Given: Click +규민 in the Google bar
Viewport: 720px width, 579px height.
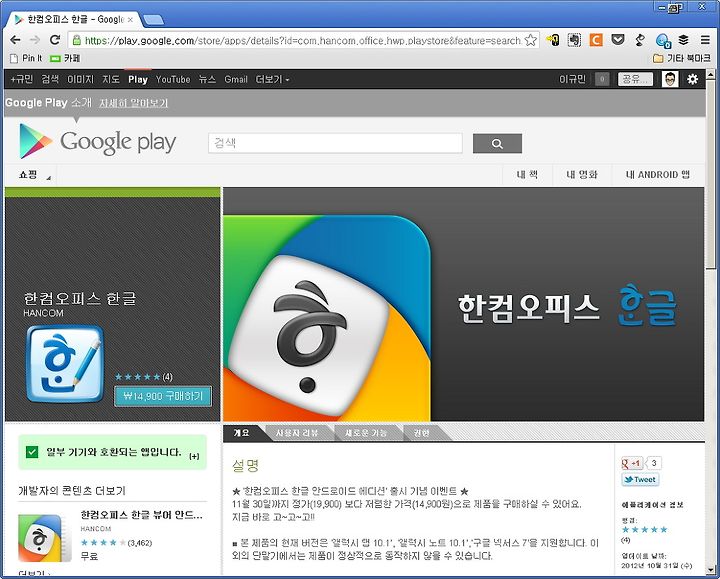Looking at the screenshot, I should pos(22,79).
